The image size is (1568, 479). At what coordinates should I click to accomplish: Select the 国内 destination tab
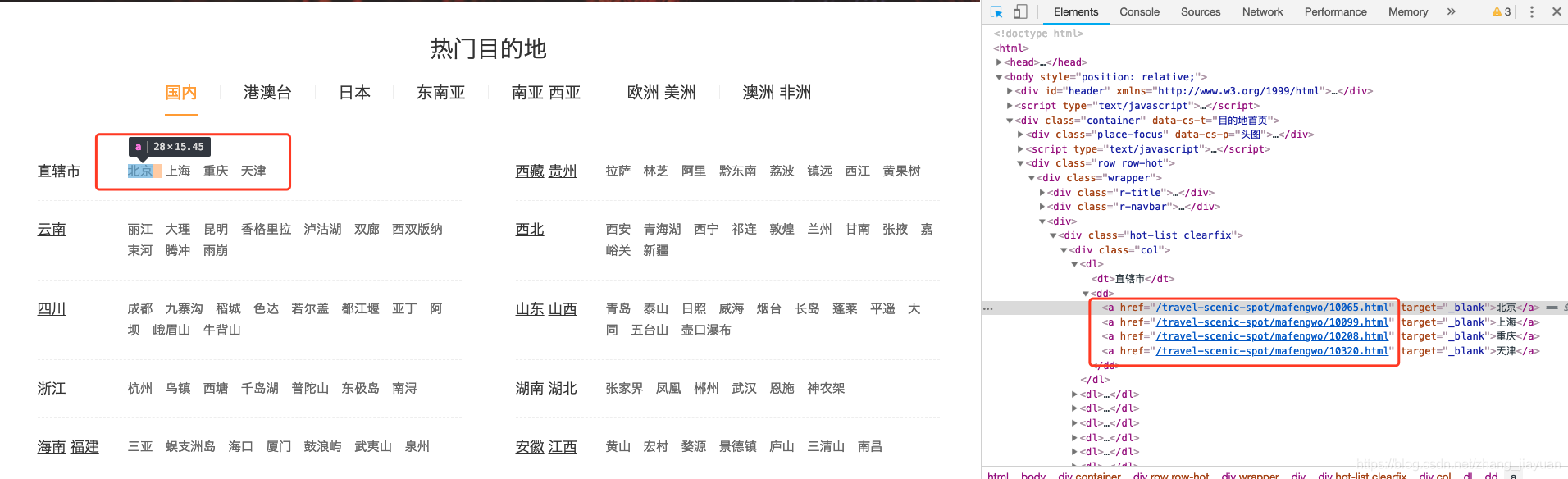tap(181, 93)
